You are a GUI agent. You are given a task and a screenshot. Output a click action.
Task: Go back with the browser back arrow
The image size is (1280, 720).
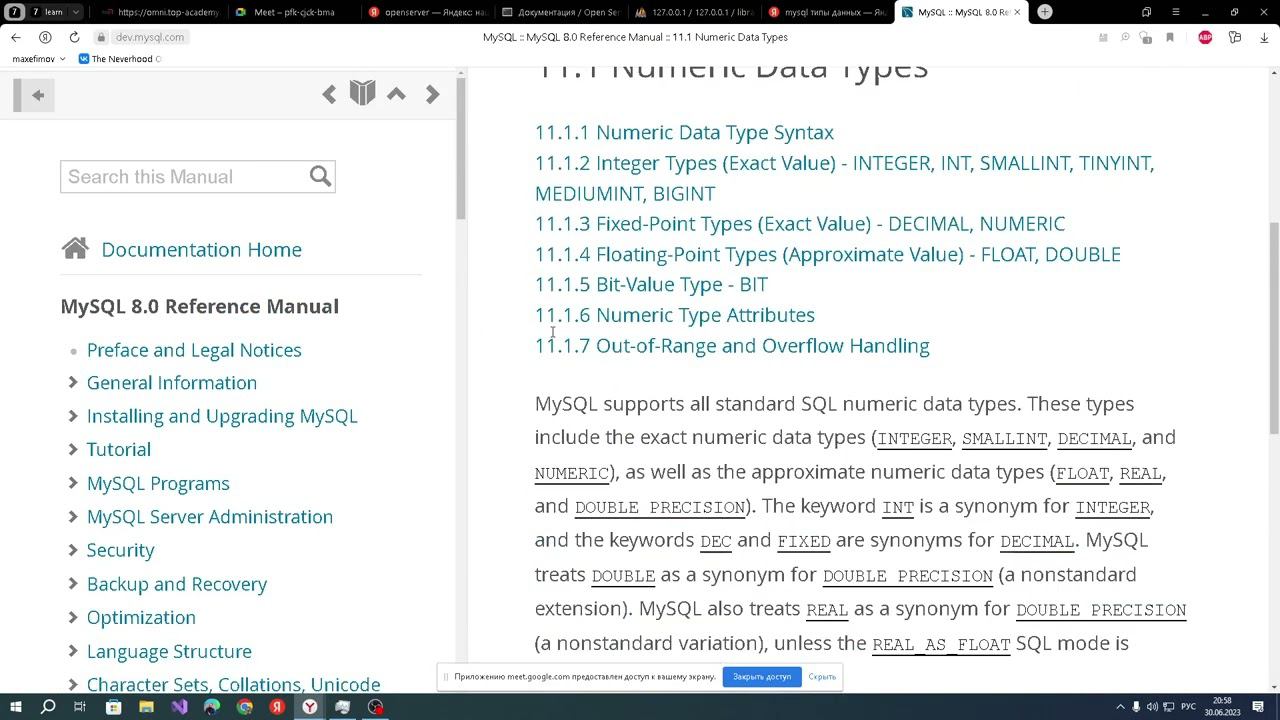(x=16, y=37)
